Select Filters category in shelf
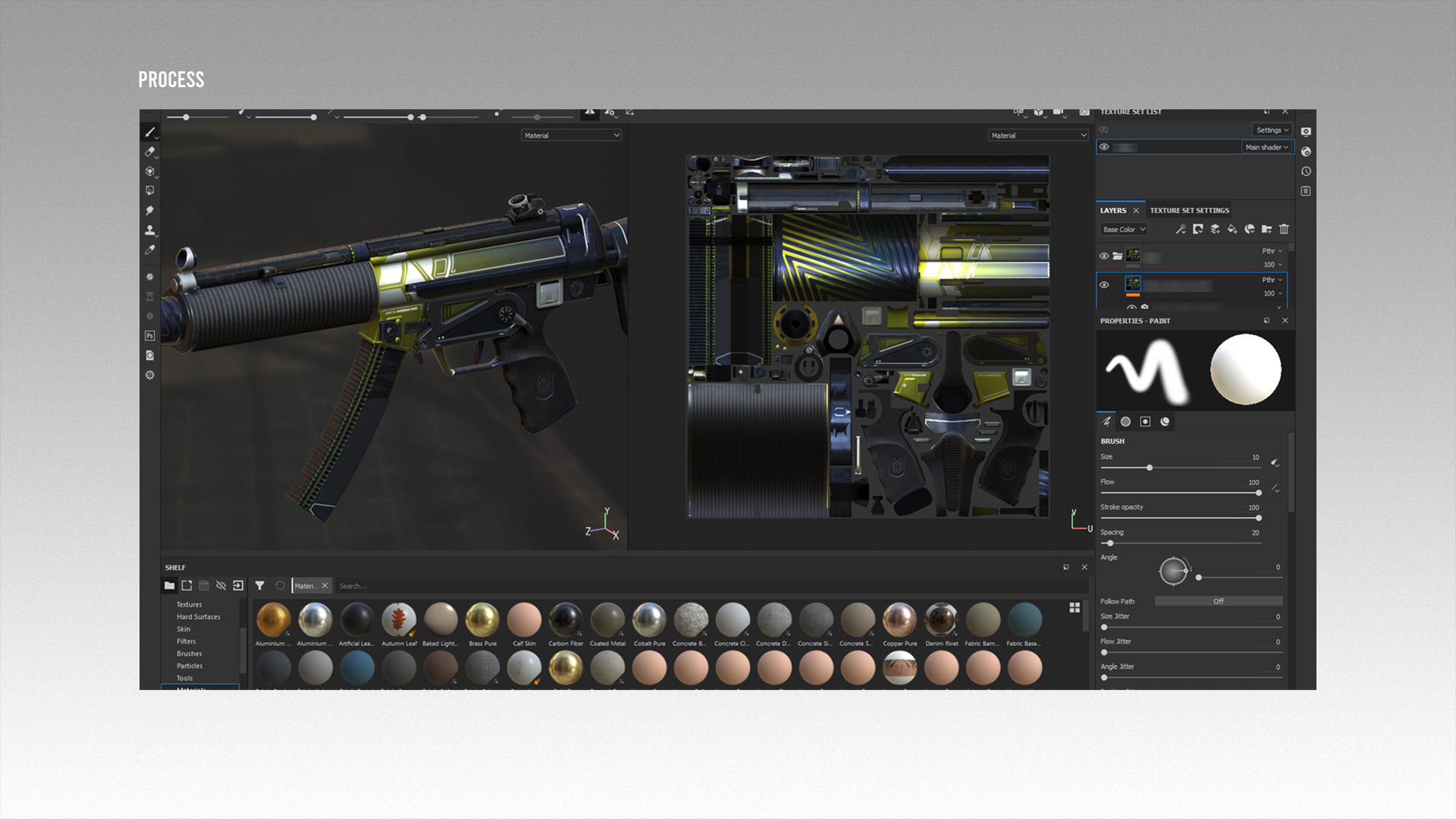 187,641
